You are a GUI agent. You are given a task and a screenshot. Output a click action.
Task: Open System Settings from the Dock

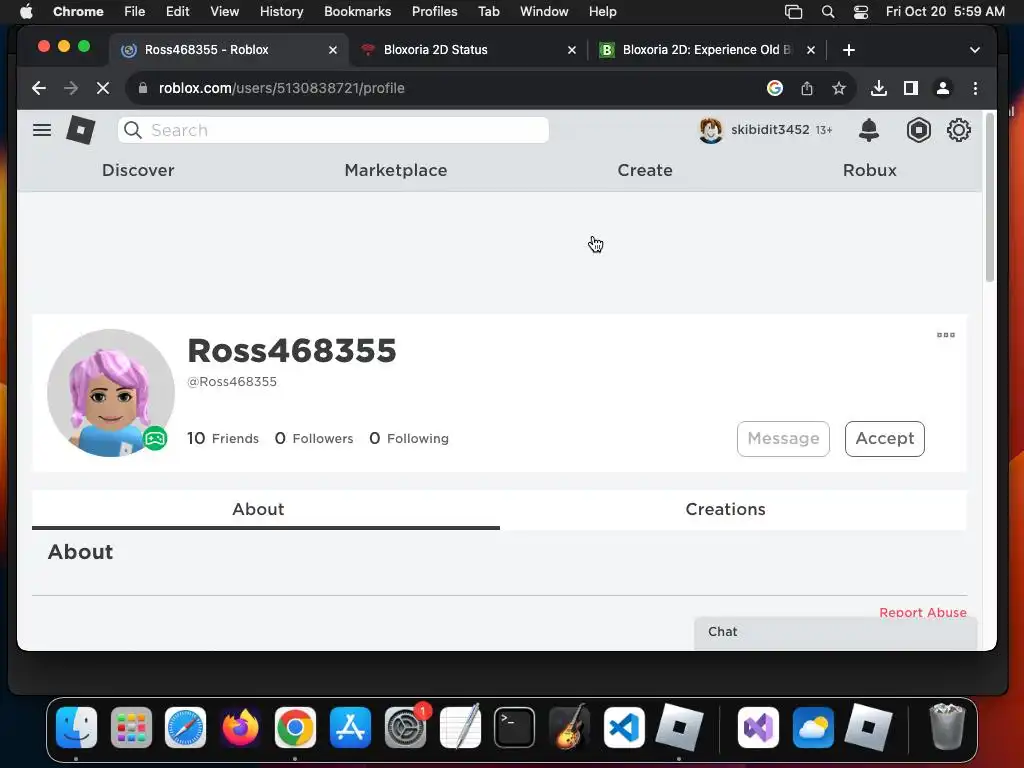click(x=405, y=727)
